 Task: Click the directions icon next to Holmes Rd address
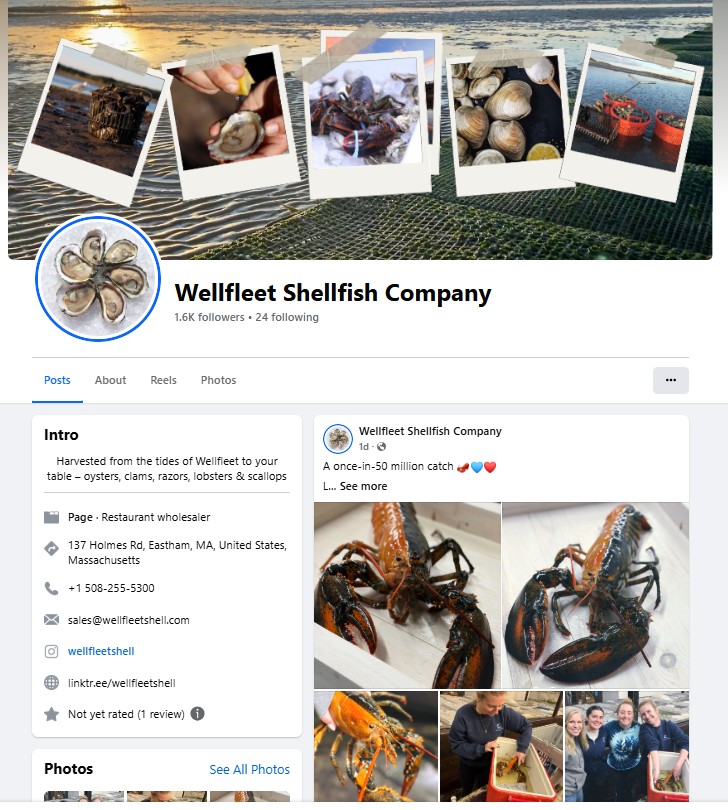coord(51,549)
